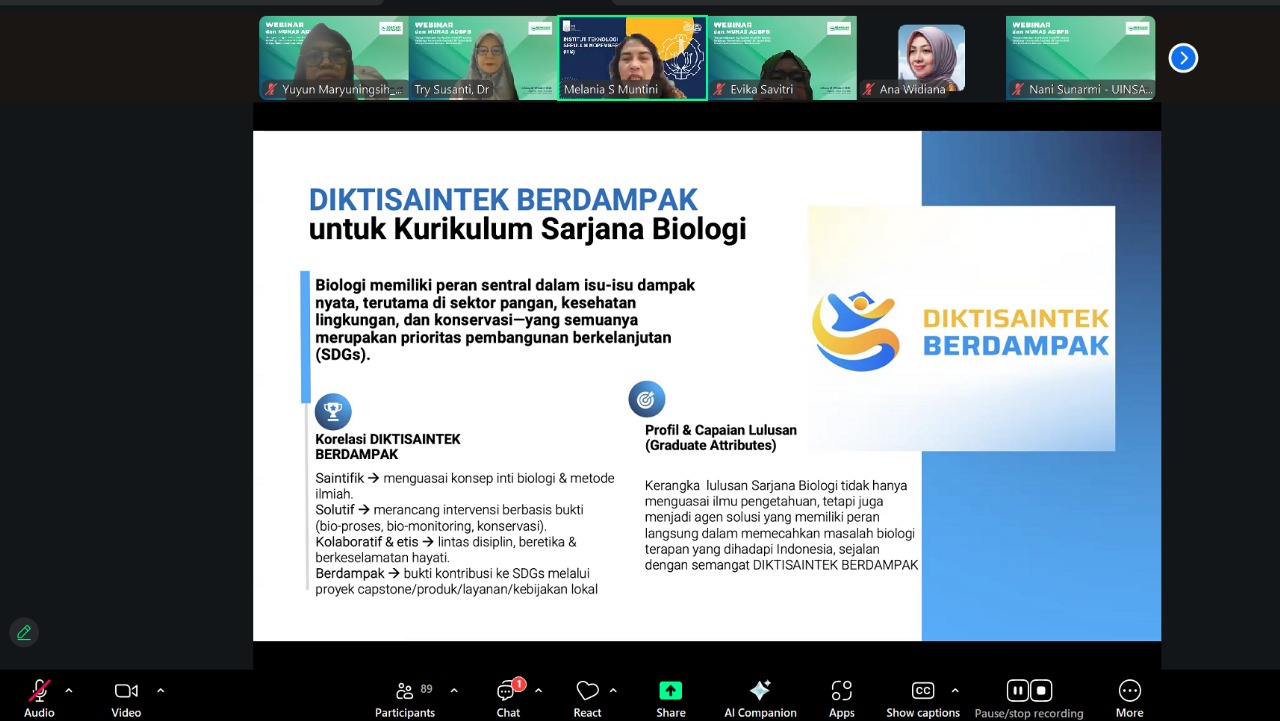Enable Show captions

(x=922, y=691)
